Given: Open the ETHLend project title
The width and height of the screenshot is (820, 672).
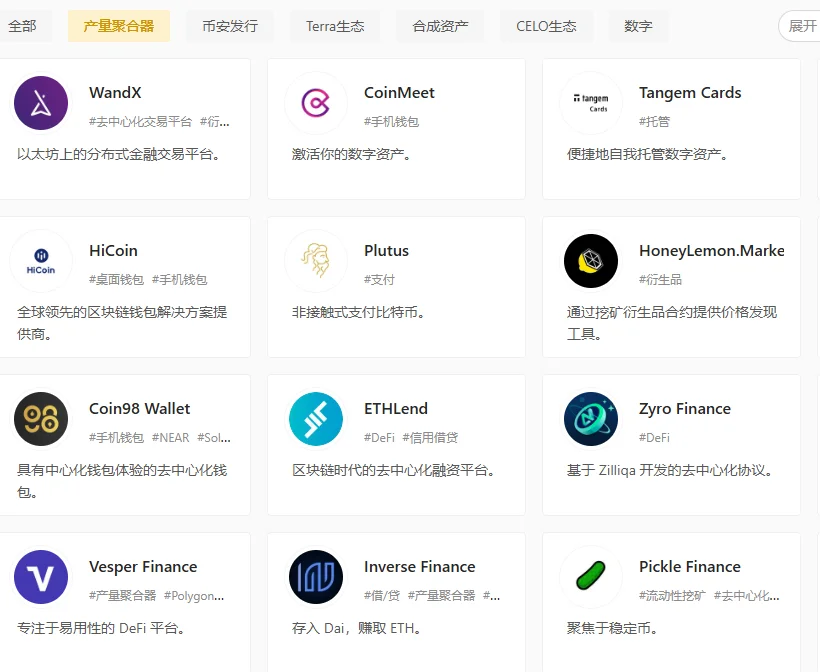Looking at the screenshot, I should (x=396, y=408).
